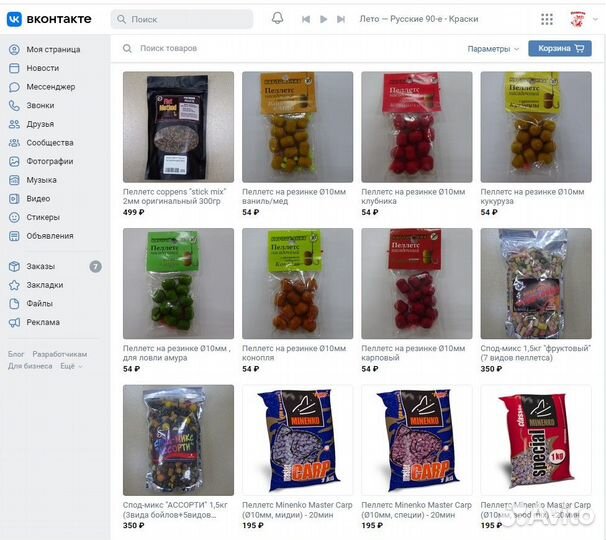Open Заказы with 7 badge

click(x=55, y=266)
